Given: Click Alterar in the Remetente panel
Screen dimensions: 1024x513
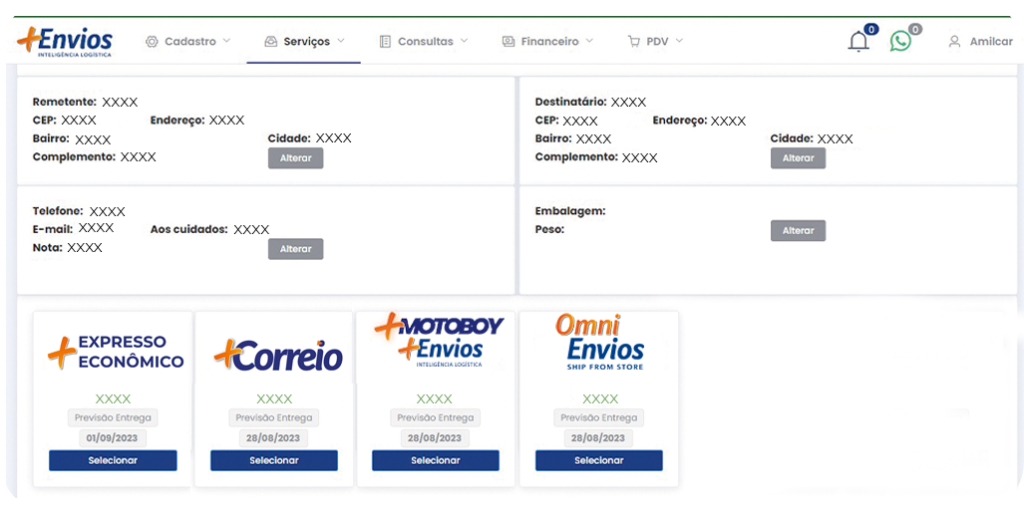Looking at the screenshot, I should [x=296, y=158].
